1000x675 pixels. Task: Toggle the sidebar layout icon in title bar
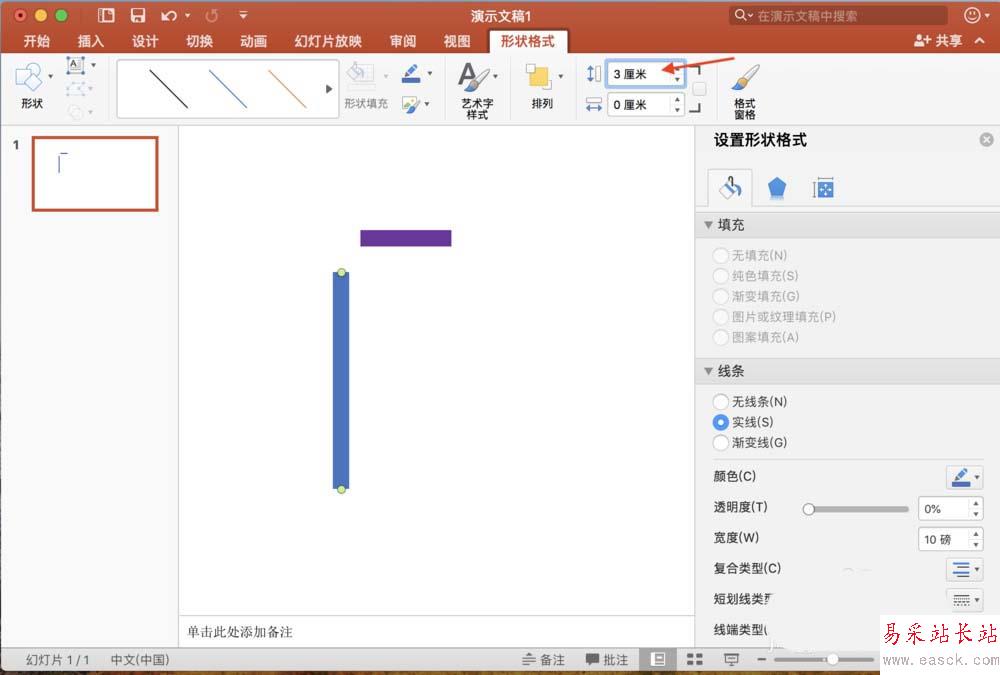tap(106, 15)
